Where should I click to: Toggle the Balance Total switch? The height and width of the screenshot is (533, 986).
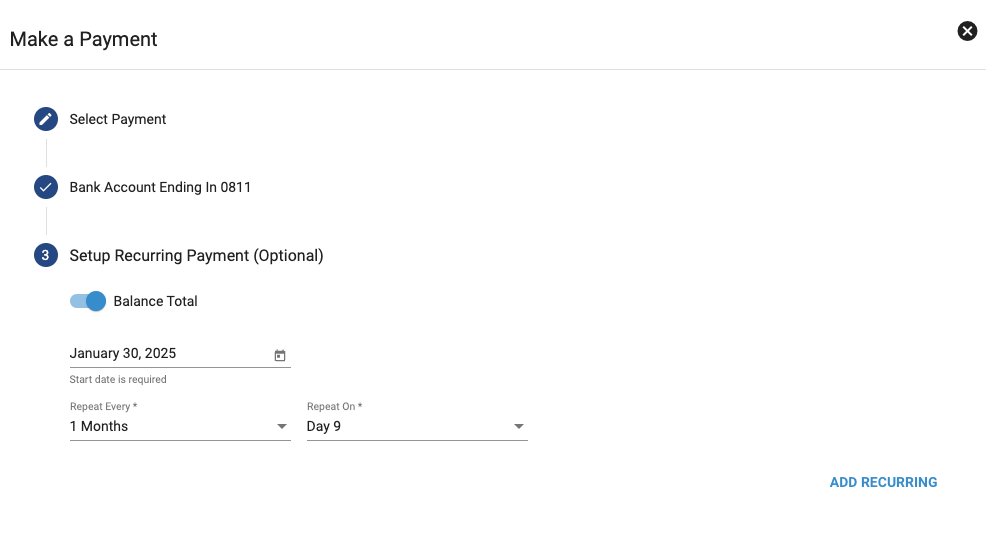[x=88, y=301]
